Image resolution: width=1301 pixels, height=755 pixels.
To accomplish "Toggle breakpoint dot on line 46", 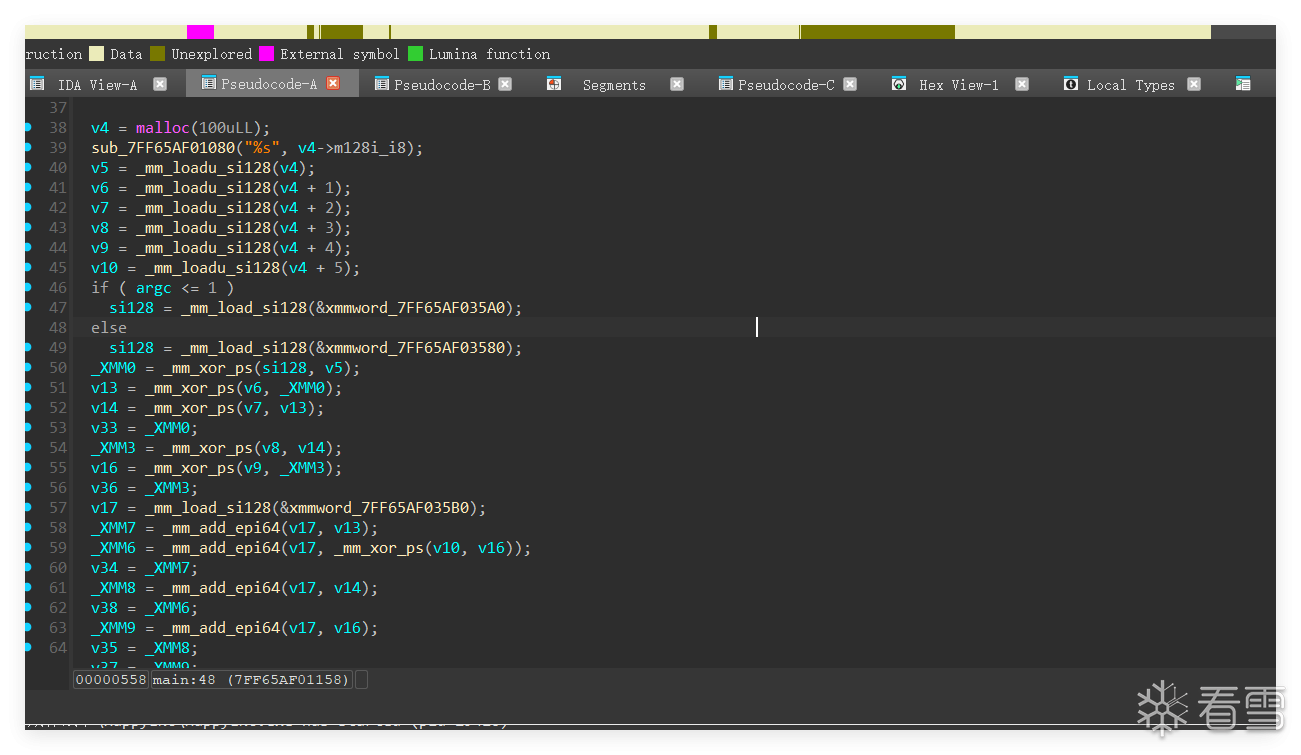I will tap(28, 287).
